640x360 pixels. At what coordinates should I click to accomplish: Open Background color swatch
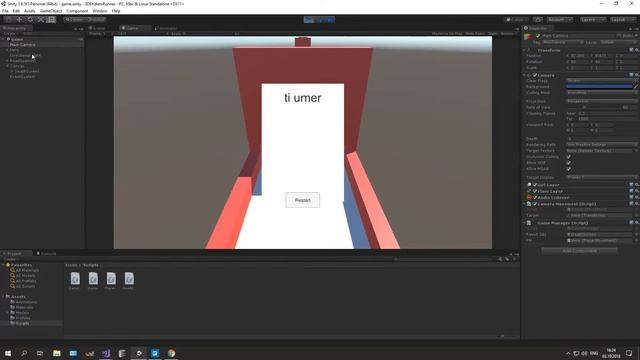coord(599,87)
